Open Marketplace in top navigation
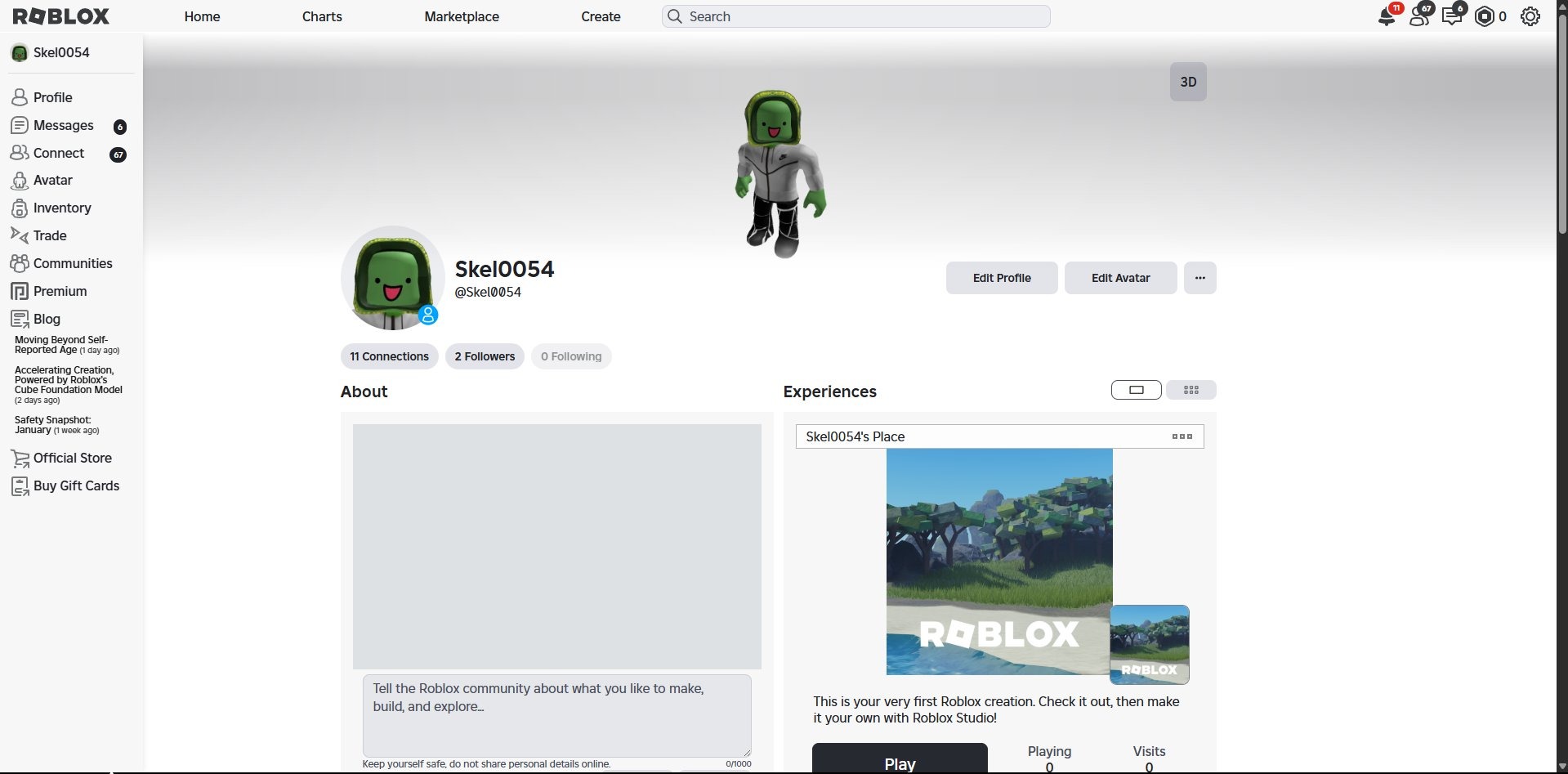 462,16
